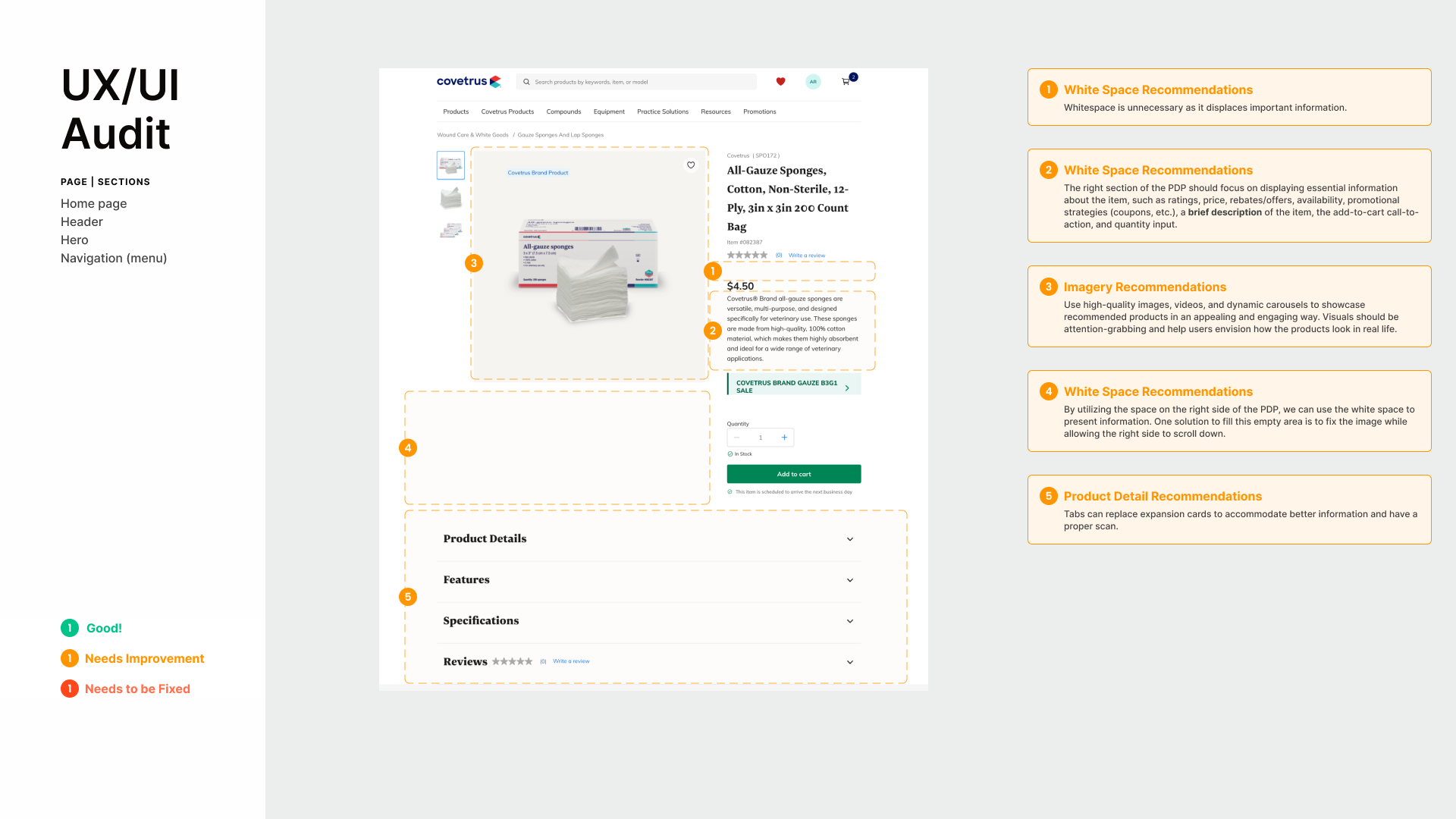Screen dimensions: 1456x819
Task: Select Navigation (menu) in the sections list
Action: [x=114, y=258]
